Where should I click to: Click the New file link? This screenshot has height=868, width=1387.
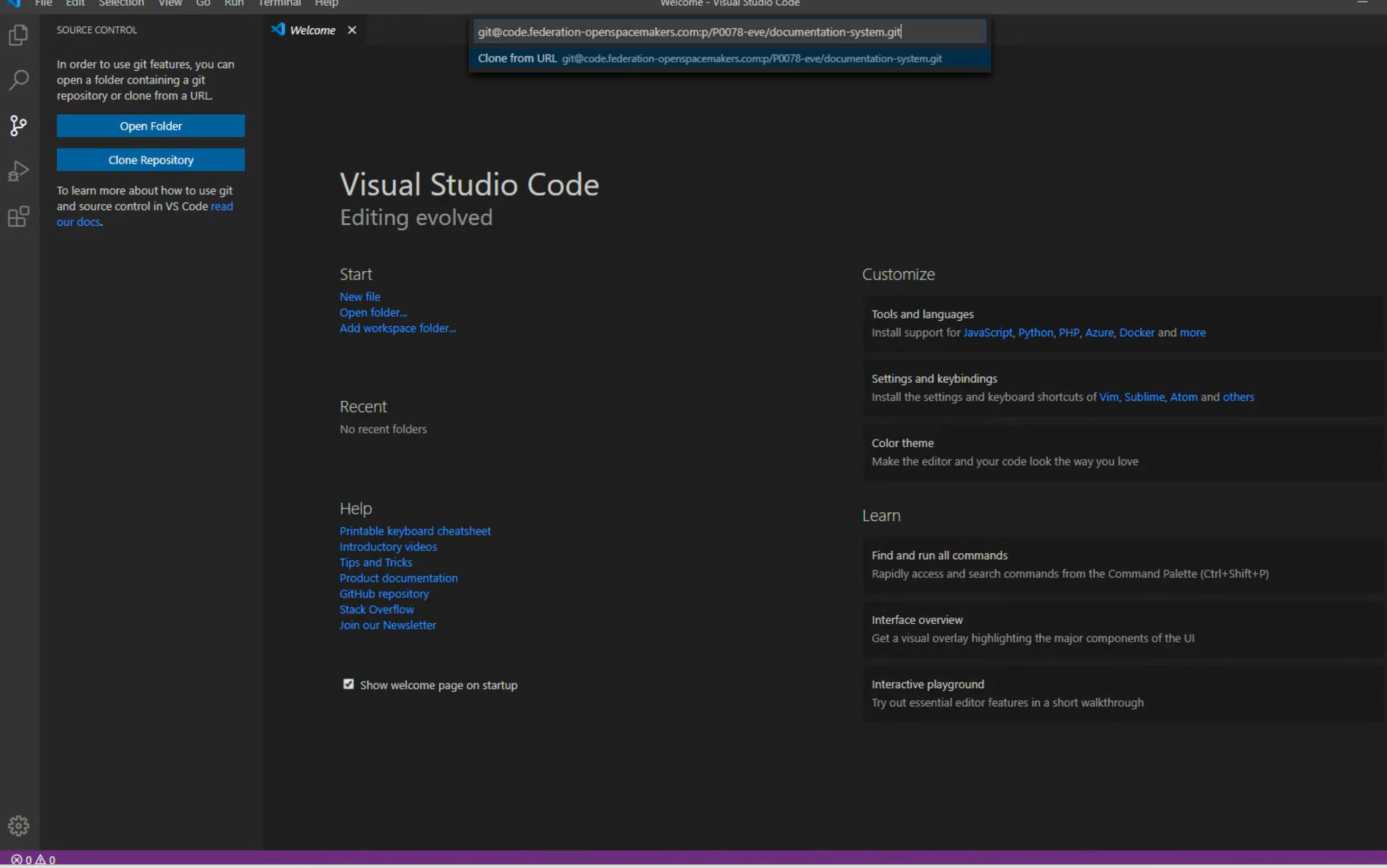[360, 297]
